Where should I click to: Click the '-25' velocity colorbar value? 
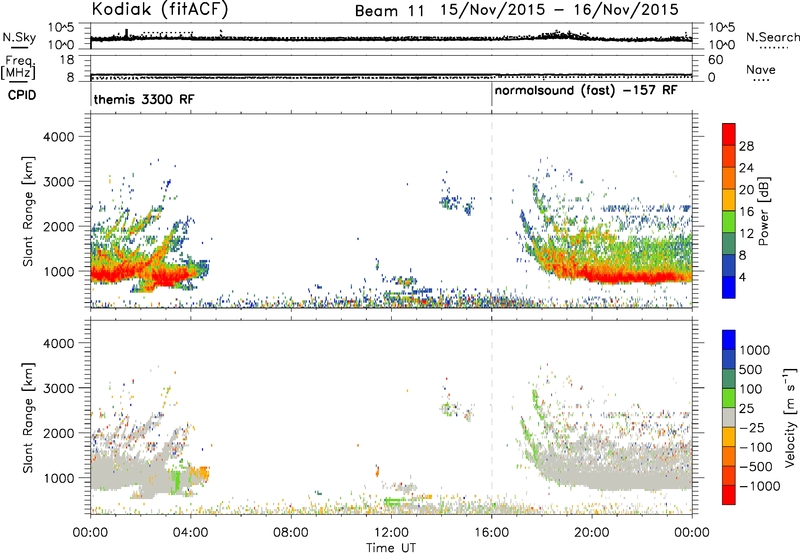[x=753, y=428]
